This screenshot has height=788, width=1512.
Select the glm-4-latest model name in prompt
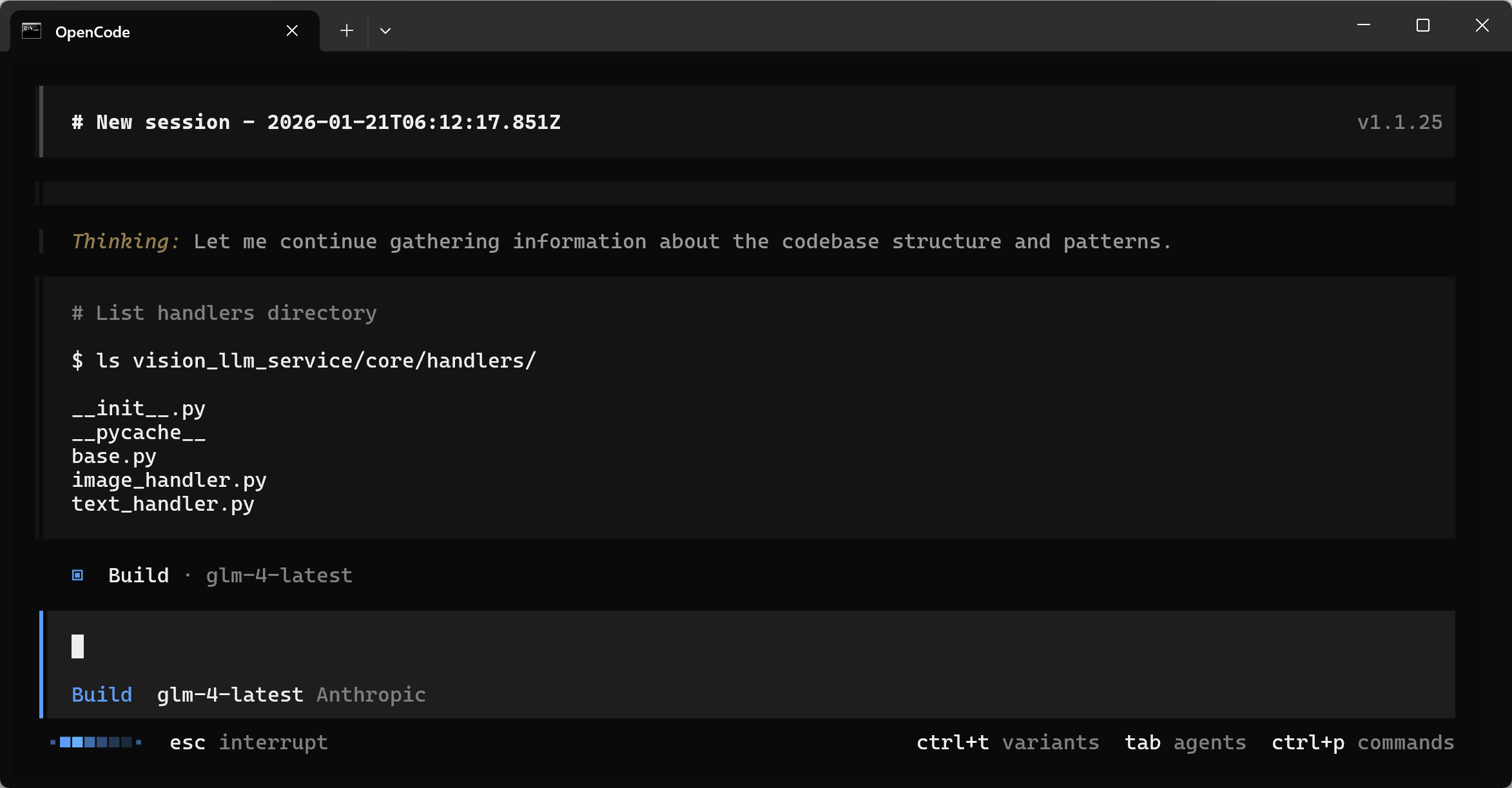click(230, 694)
